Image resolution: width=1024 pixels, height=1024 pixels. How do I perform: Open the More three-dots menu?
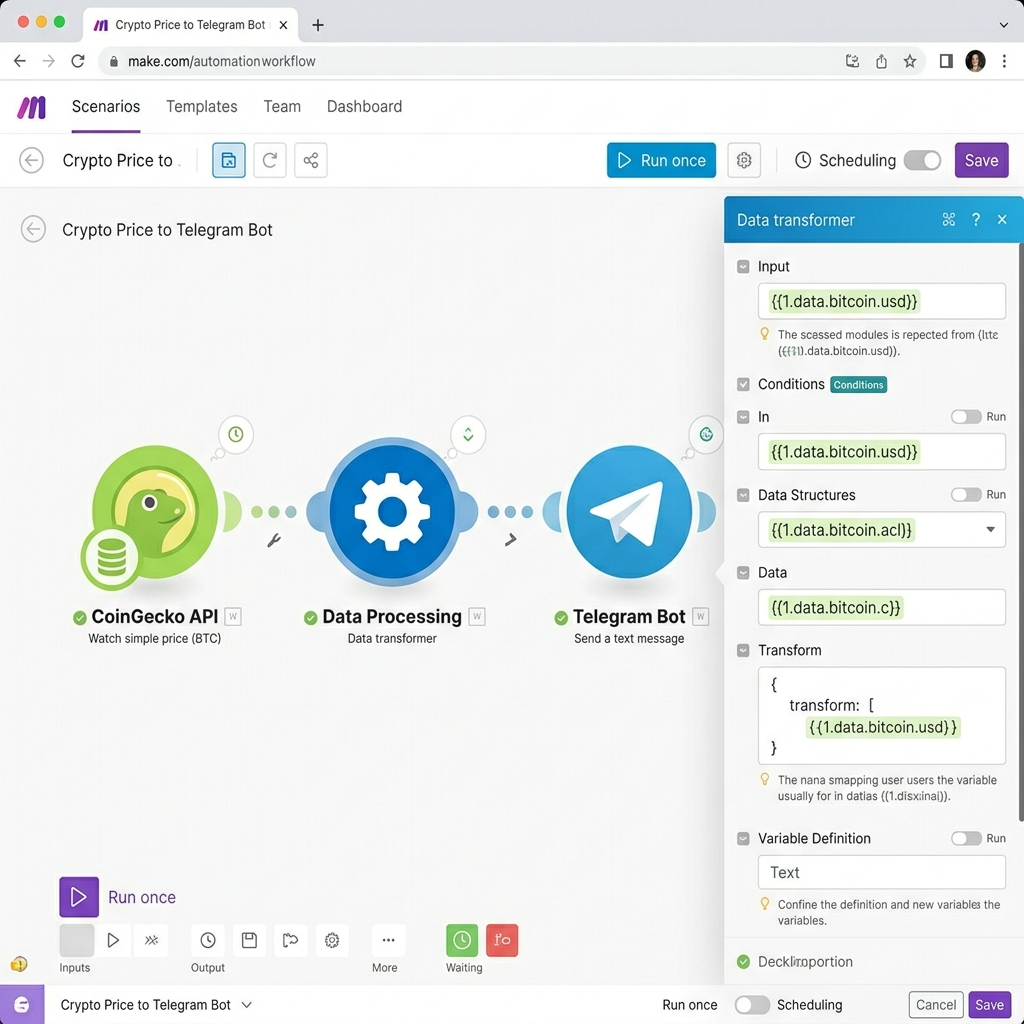click(x=388, y=940)
